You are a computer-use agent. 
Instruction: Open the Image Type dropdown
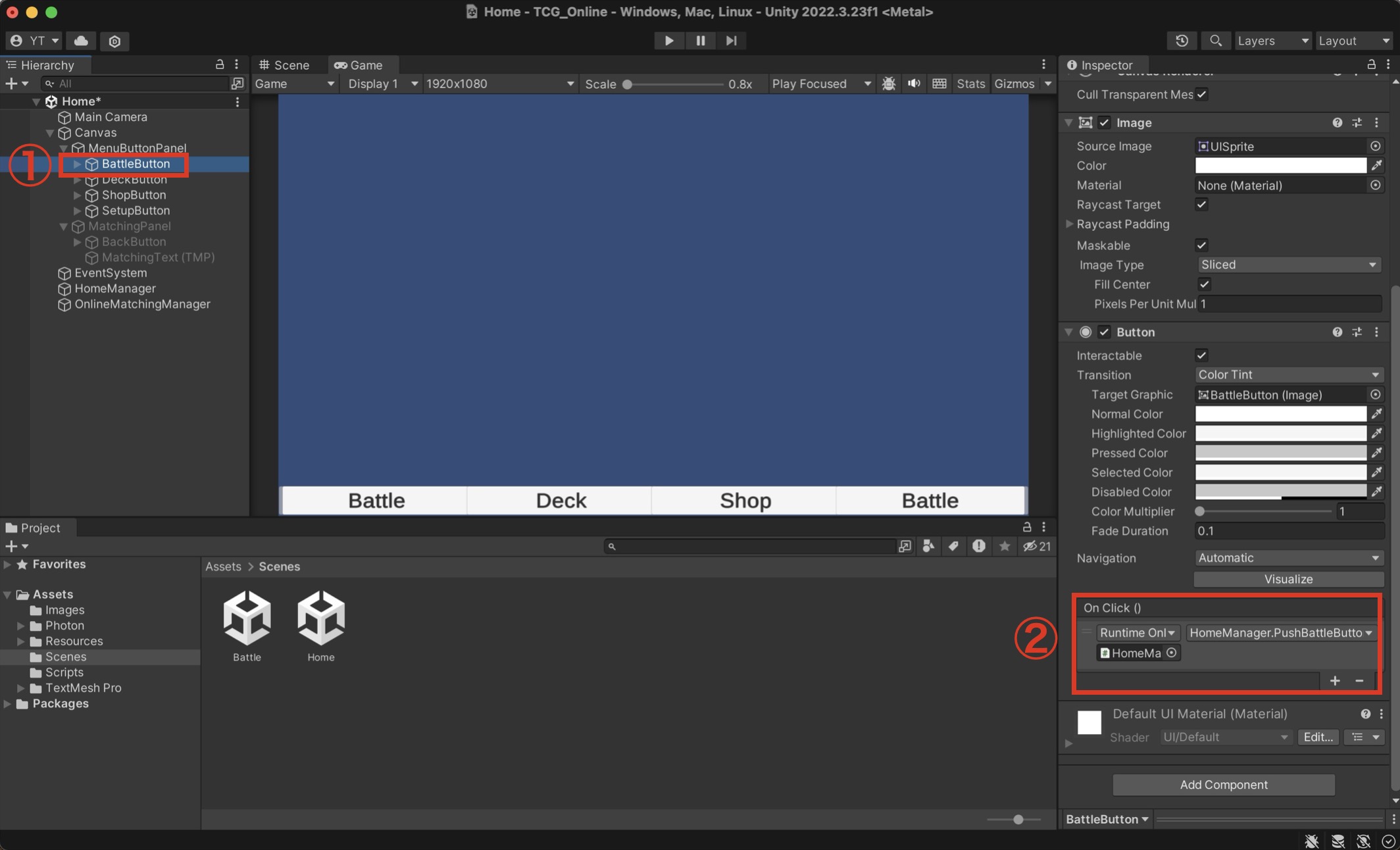click(1287, 264)
